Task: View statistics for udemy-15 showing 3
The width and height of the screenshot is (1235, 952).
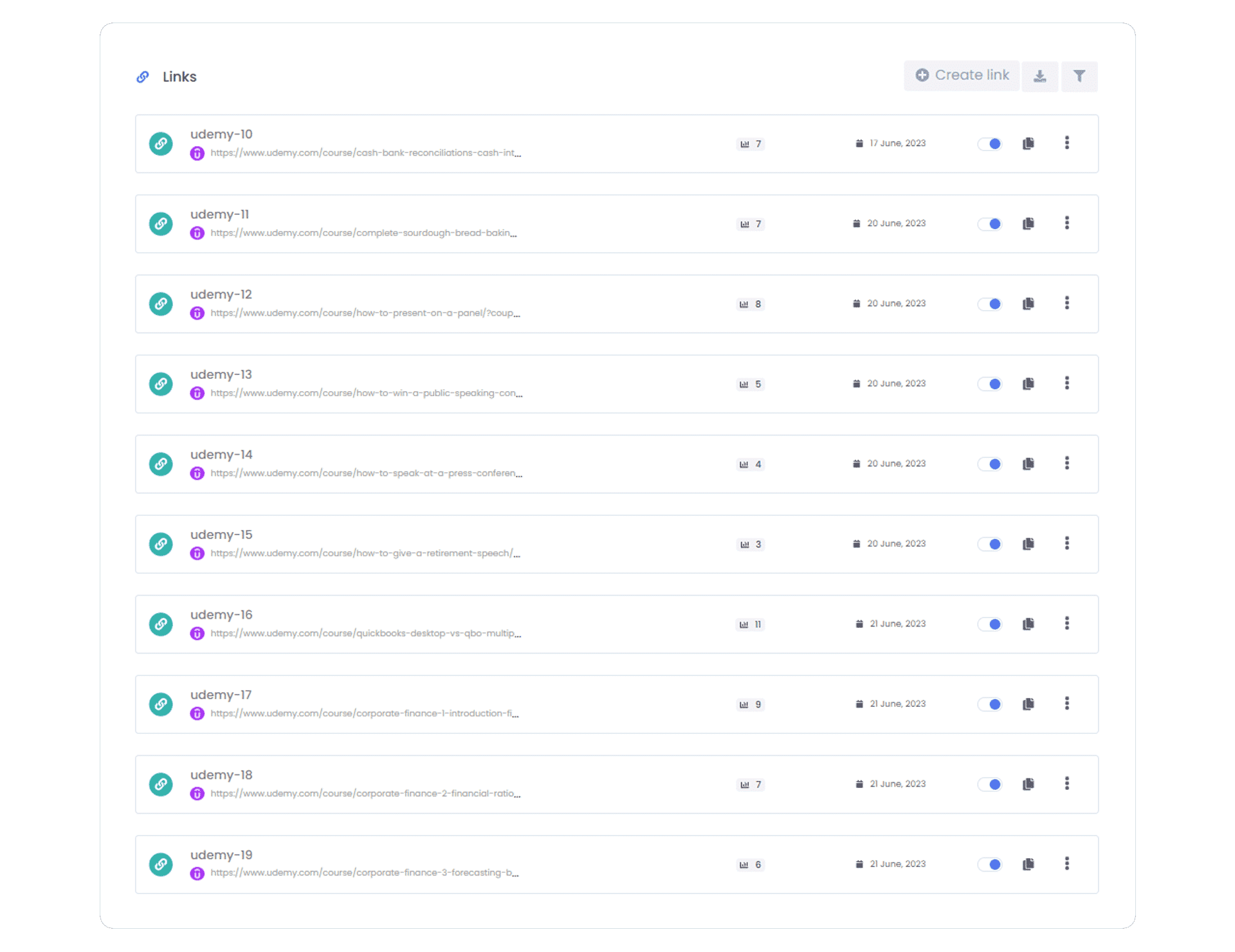Action: pos(751,544)
